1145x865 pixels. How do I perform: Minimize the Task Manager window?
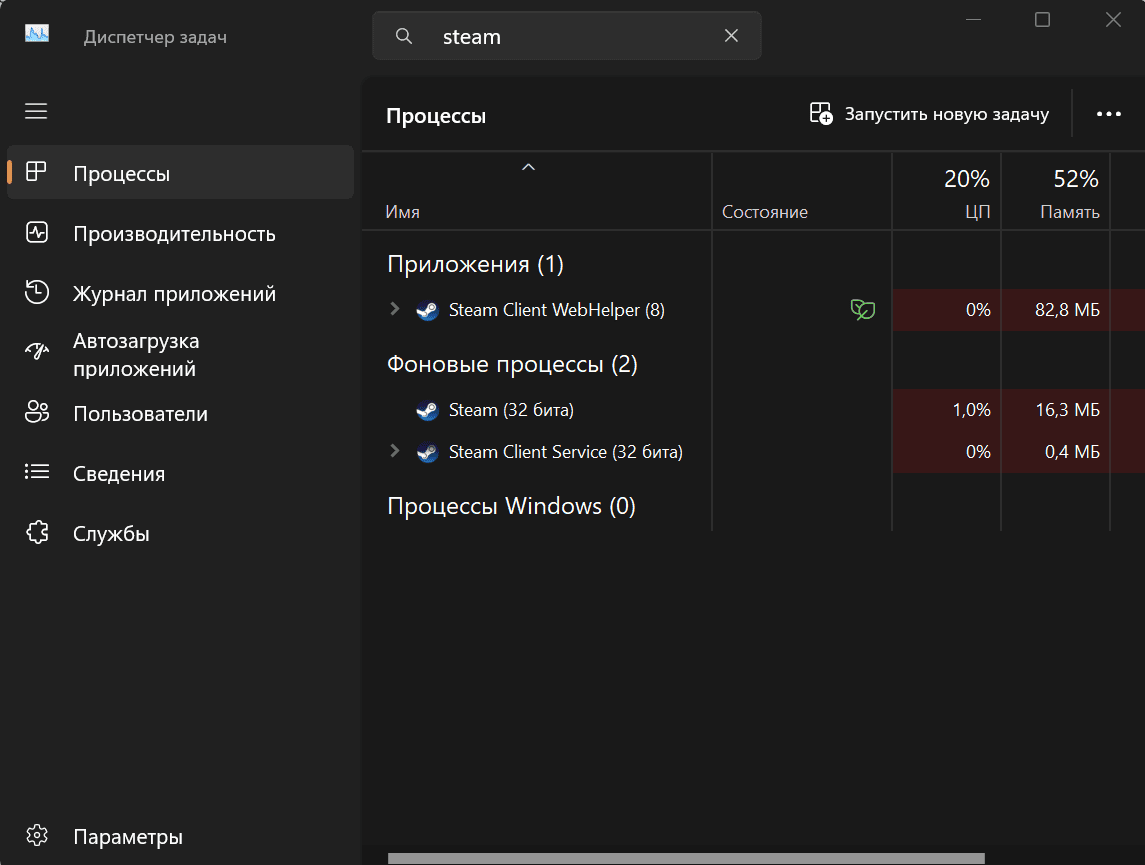(973, 20)
